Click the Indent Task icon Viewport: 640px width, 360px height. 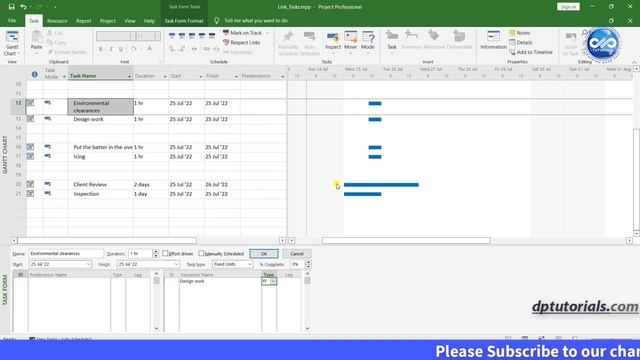[182, 49]
